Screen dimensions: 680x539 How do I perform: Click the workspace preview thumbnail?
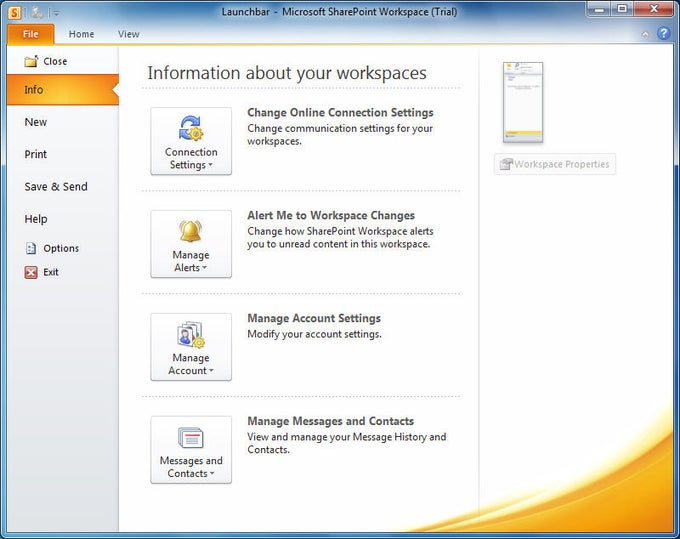[523, 102]
